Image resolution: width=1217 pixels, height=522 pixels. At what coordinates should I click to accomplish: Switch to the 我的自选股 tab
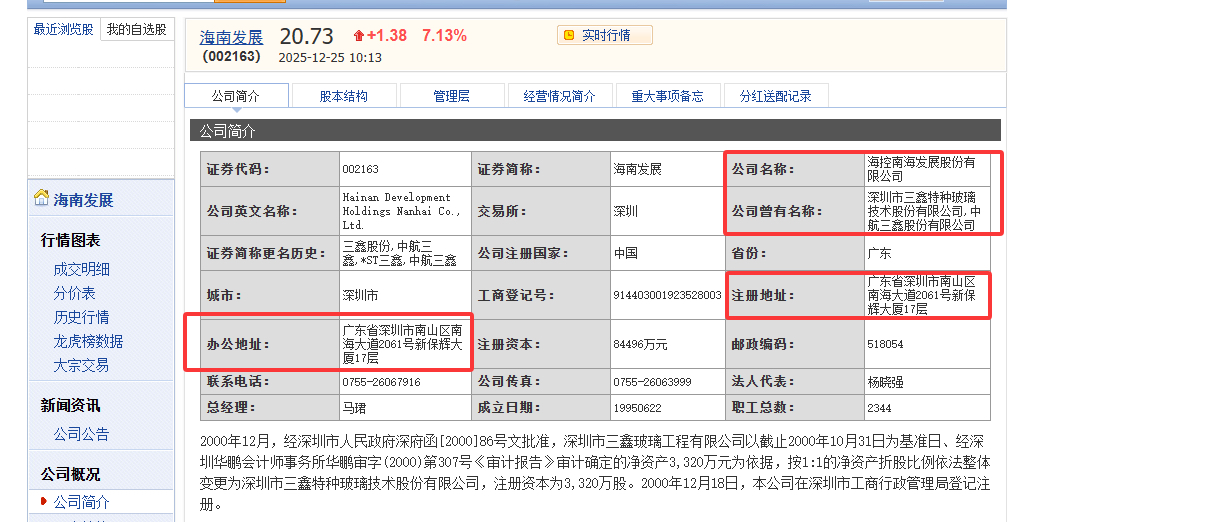pyautogui.click(x=136, y=30)
